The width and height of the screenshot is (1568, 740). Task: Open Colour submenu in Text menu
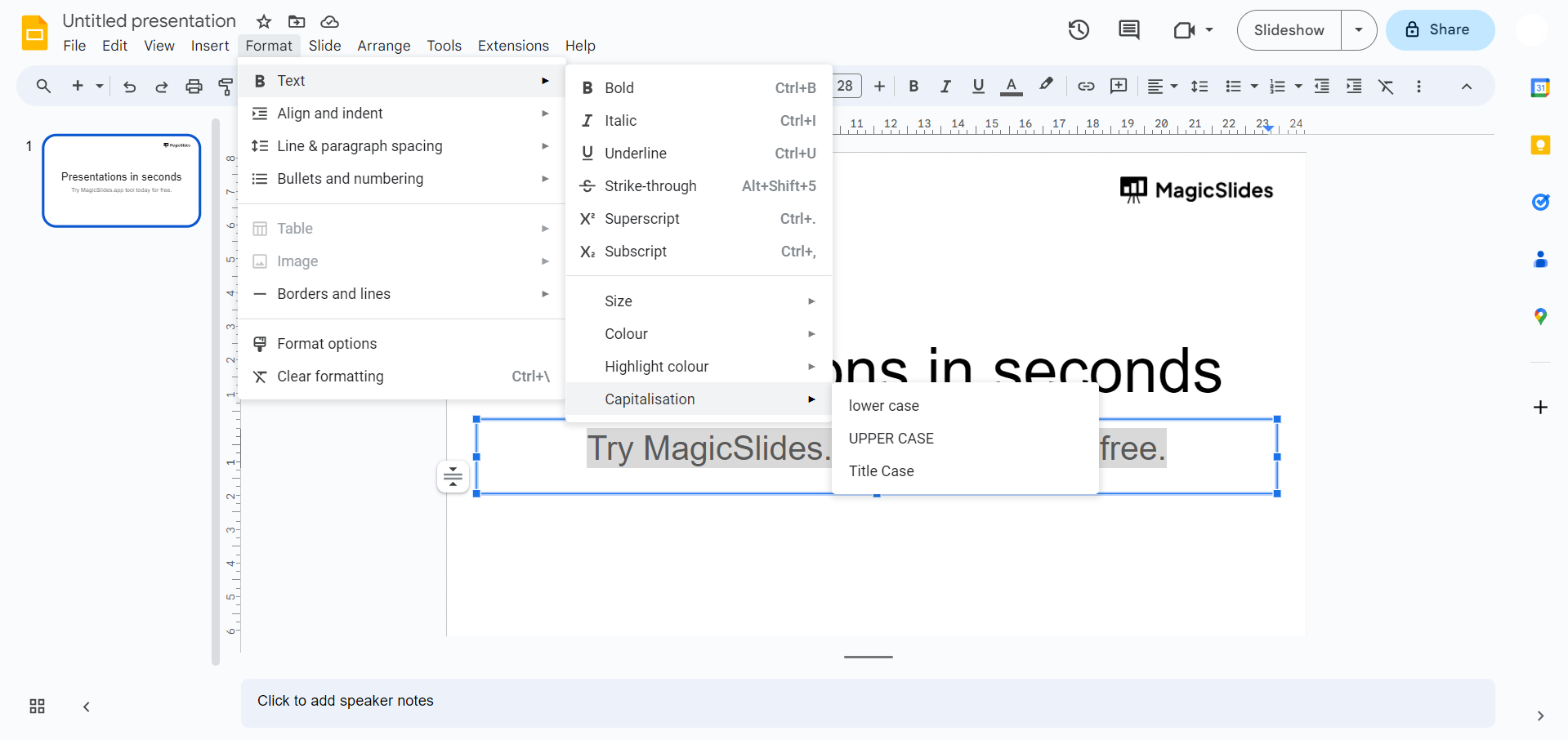[x=699, y=334]
